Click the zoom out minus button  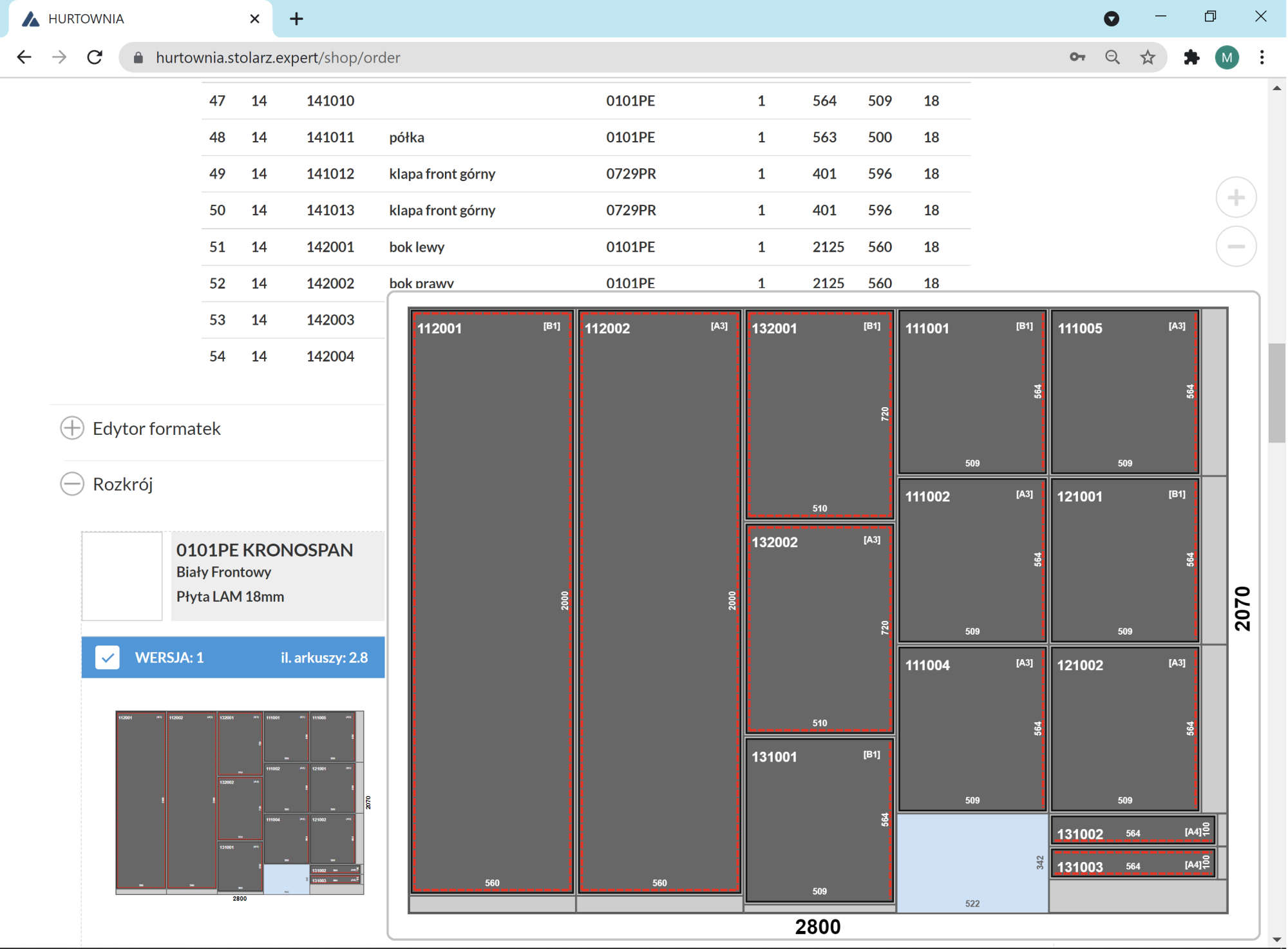pyautogui.click(x=1235, y=246)
